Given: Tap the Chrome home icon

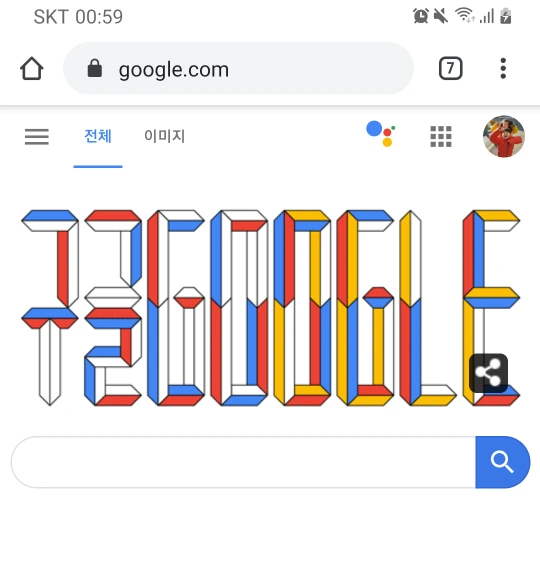Looking at the screenshot, I should point(32,68).
